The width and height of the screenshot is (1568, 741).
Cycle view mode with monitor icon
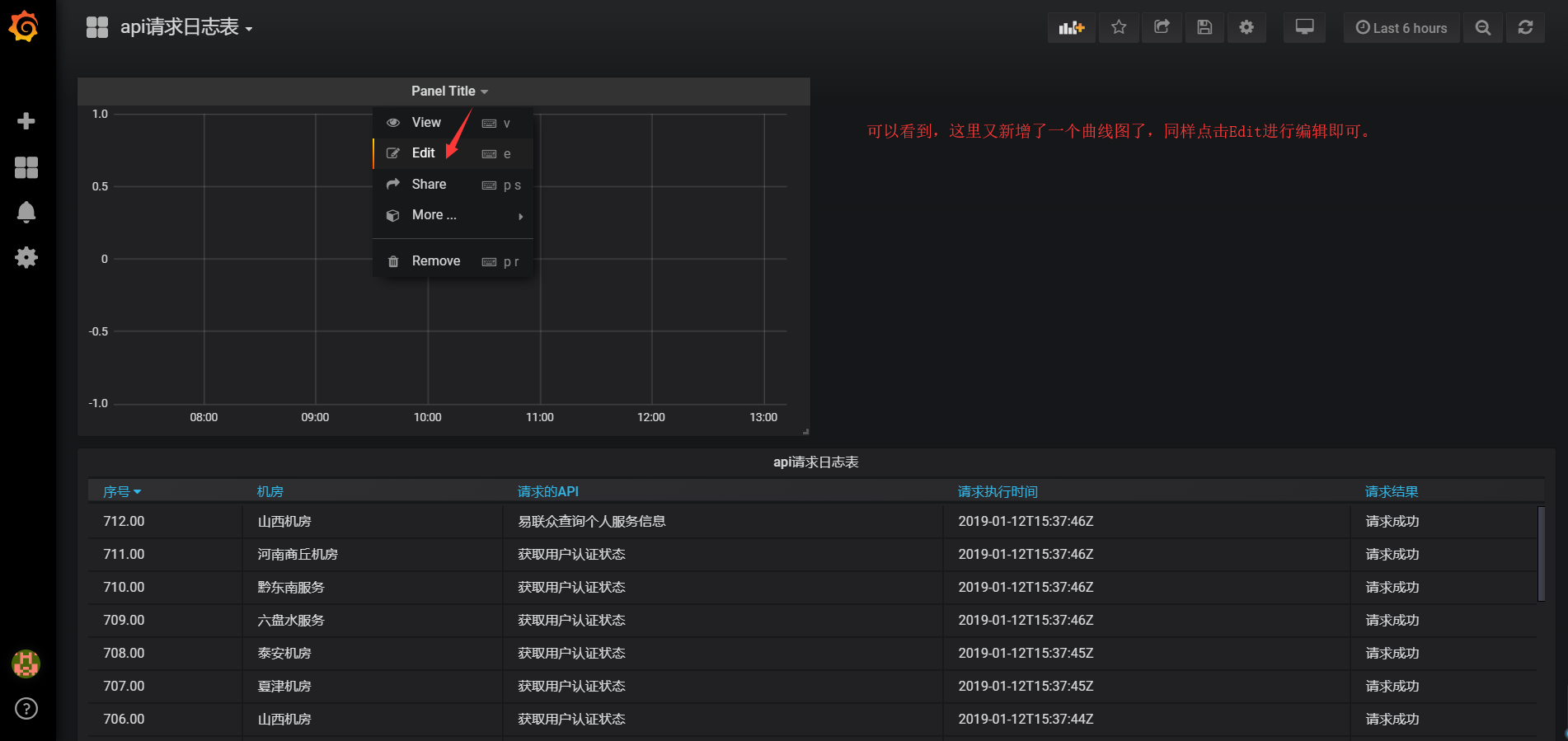coord(1305,27)
